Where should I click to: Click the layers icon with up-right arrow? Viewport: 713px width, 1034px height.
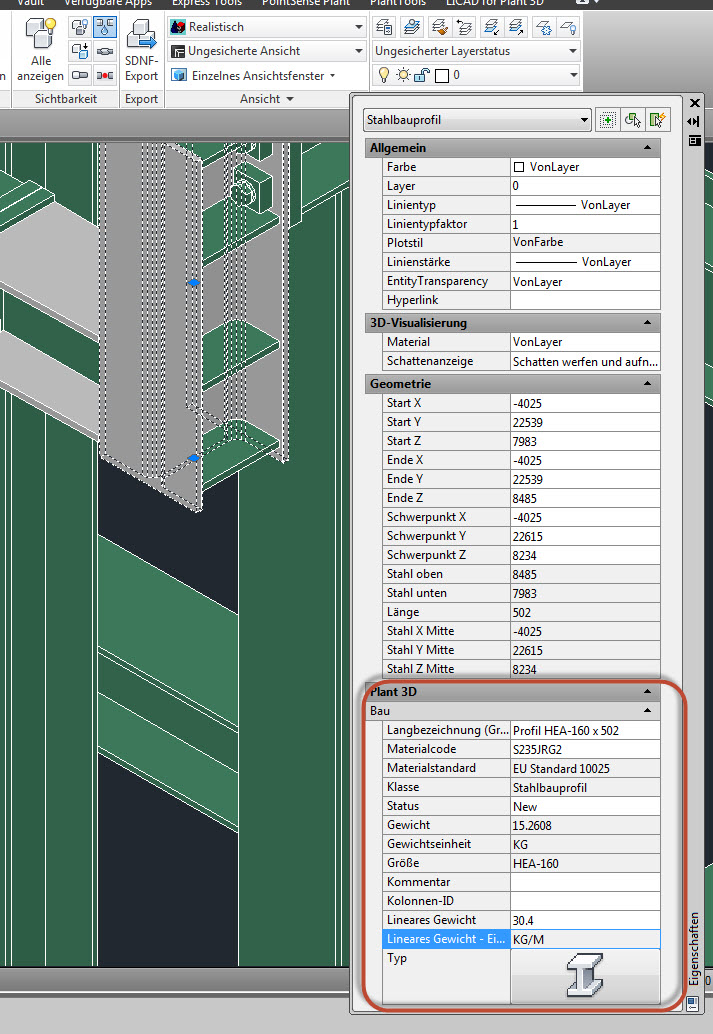pos(516,27)
